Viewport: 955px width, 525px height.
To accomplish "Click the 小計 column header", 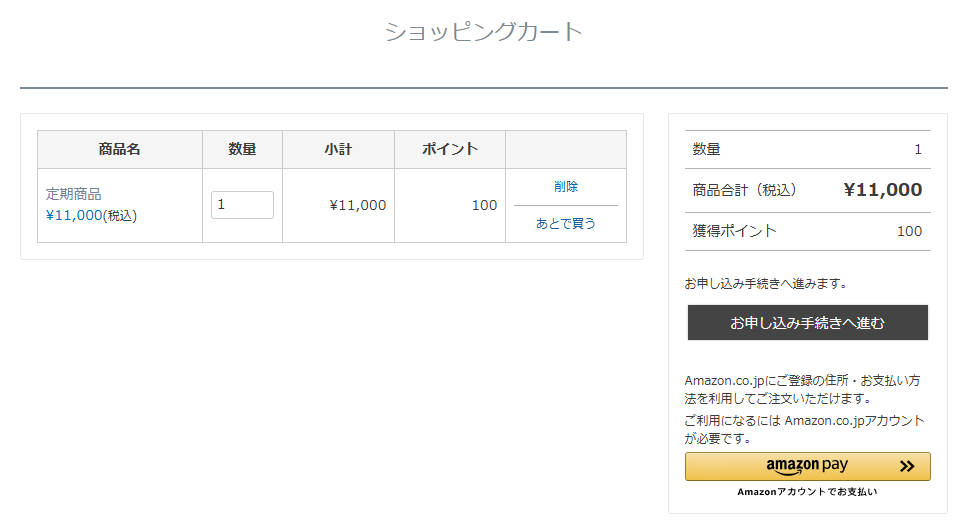I will pyautogui.click(x=339, y=149).
